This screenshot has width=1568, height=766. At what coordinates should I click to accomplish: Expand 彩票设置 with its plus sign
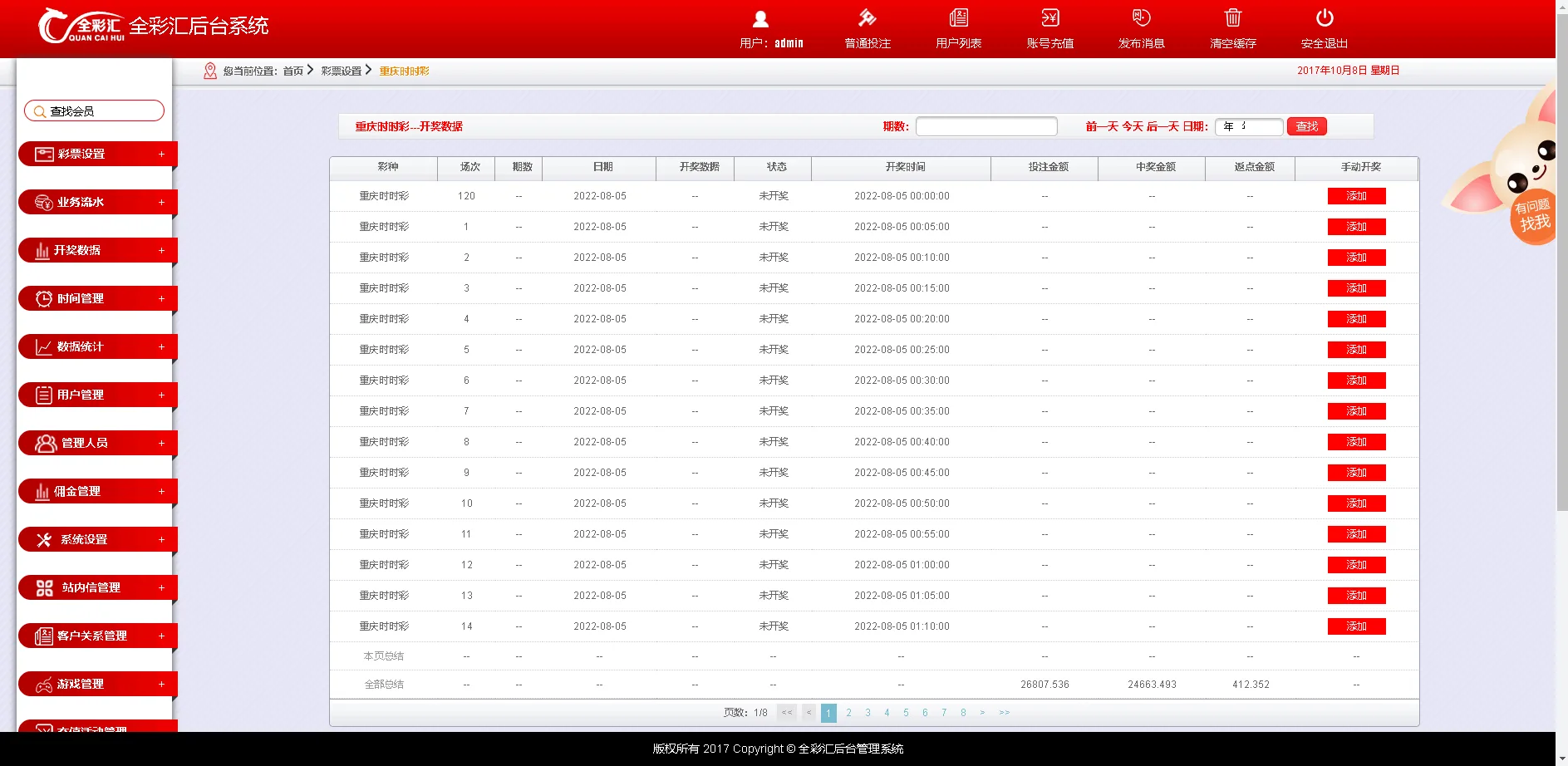click(161, 154)
